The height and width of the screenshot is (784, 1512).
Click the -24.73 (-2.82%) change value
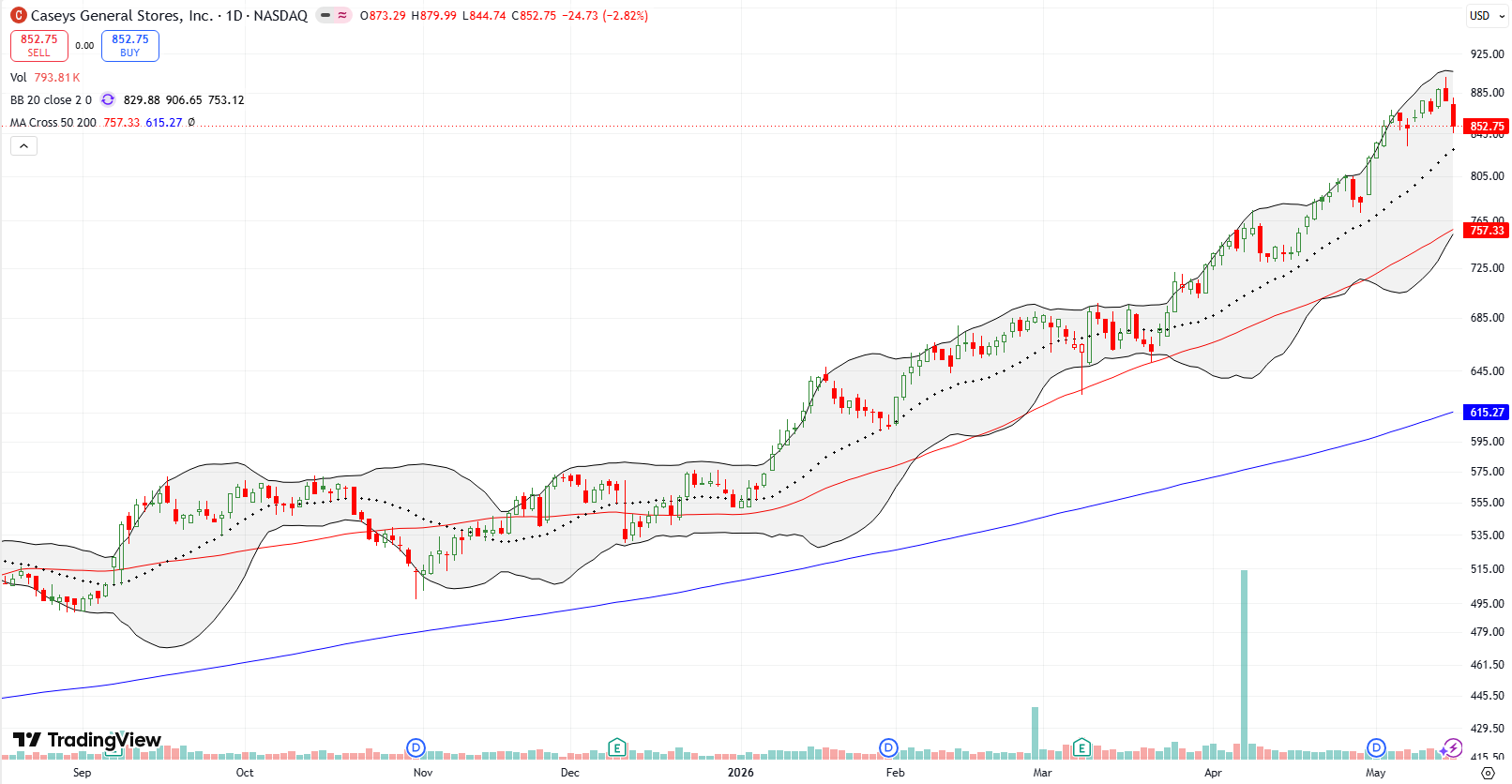click(605, 16)
